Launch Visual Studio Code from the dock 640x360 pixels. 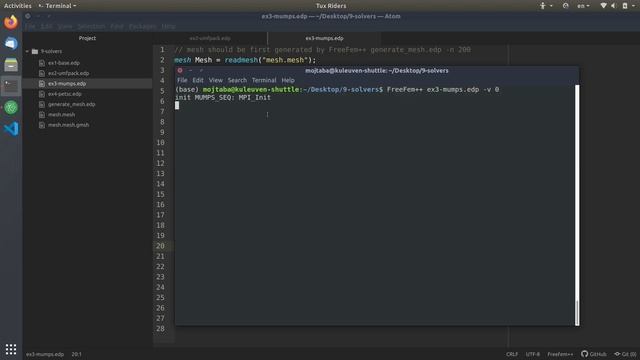(11, 129)
